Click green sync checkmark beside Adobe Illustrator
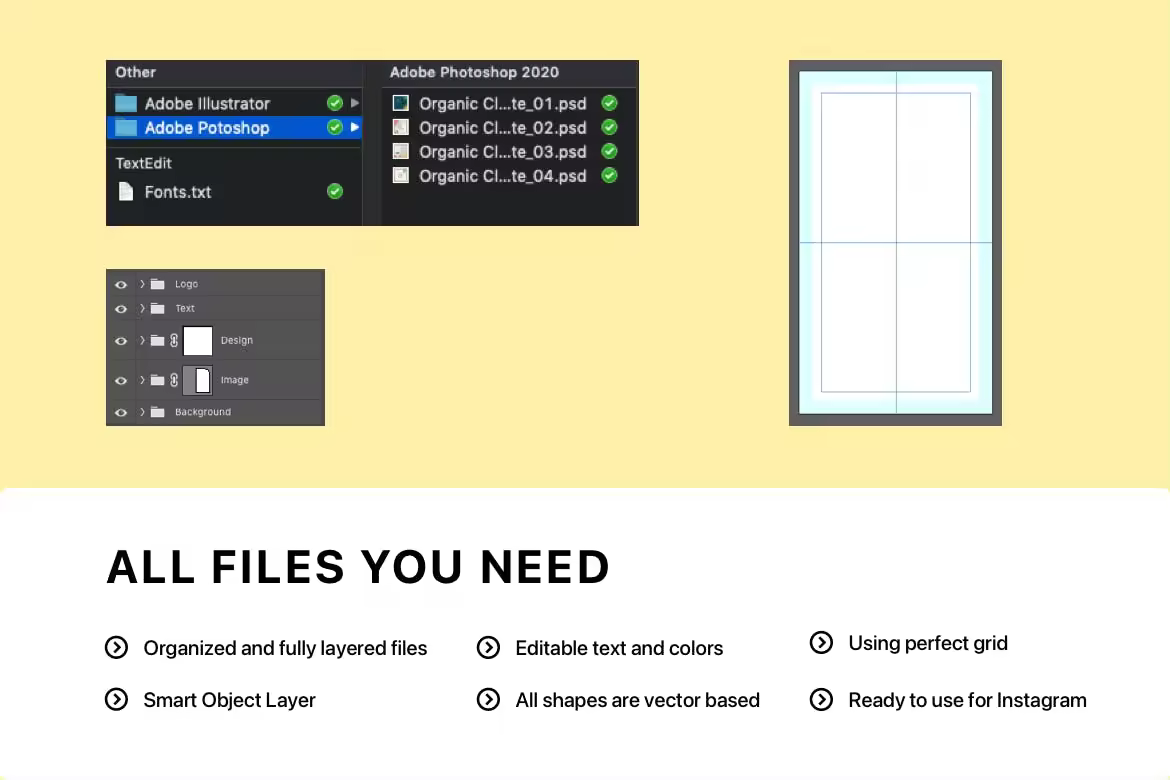 pyautogui.click(x=335, y=103)
